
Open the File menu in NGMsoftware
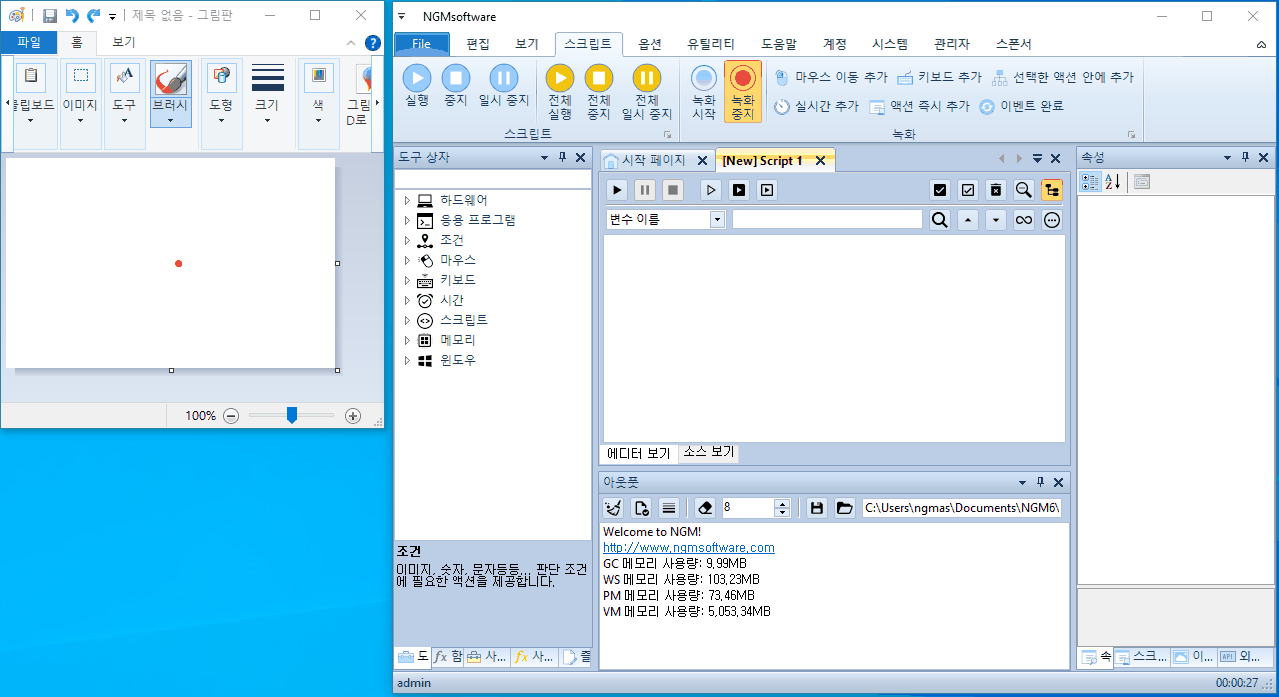(x=422, y=44)
